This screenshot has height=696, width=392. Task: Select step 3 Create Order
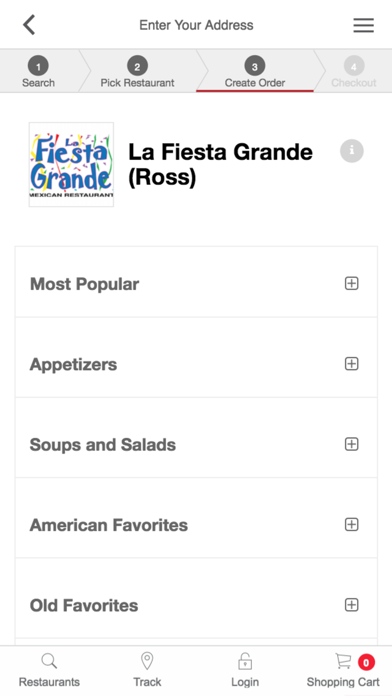255,71
